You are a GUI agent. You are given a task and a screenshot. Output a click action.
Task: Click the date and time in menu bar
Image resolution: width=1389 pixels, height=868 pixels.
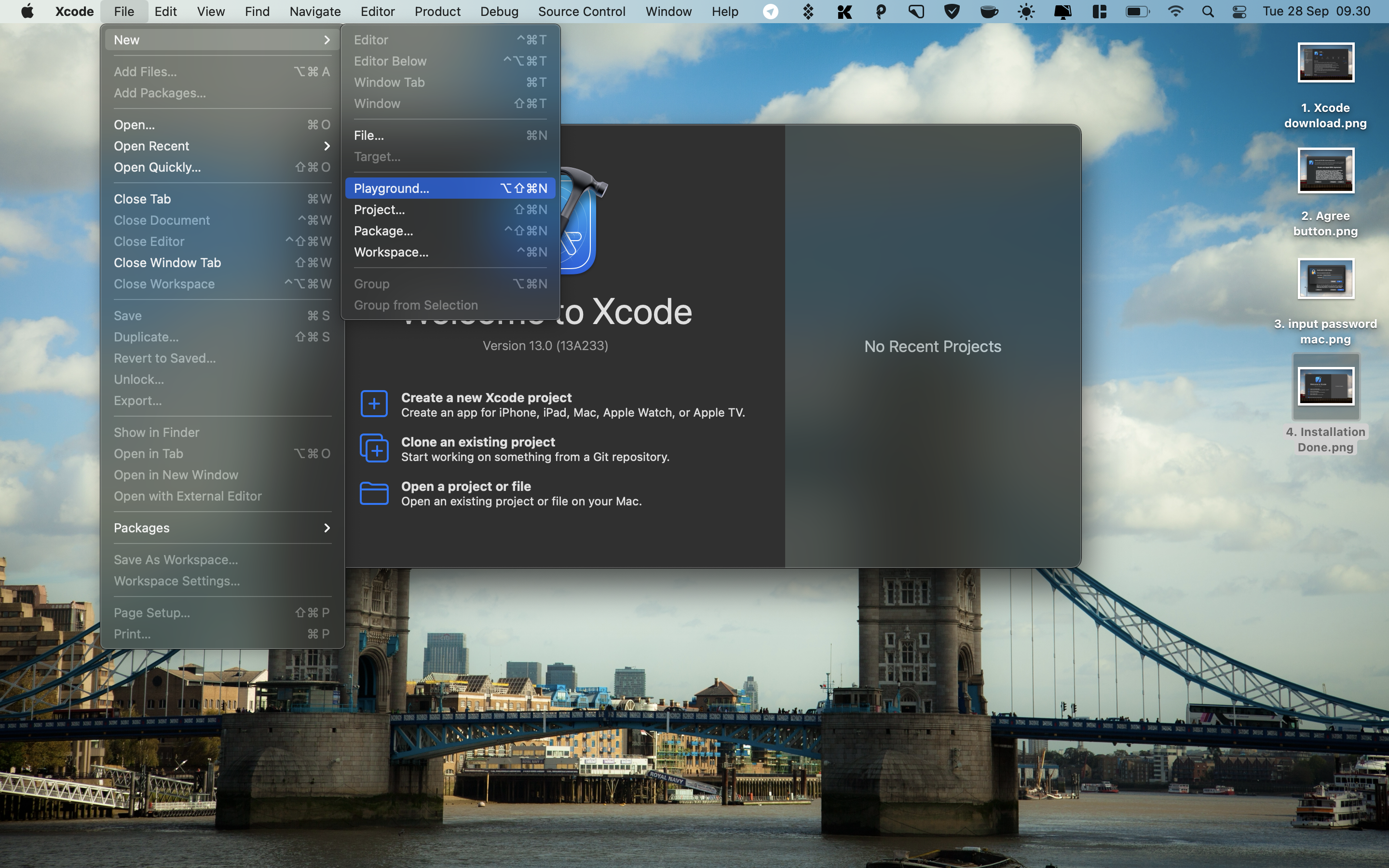point(1316,12)
